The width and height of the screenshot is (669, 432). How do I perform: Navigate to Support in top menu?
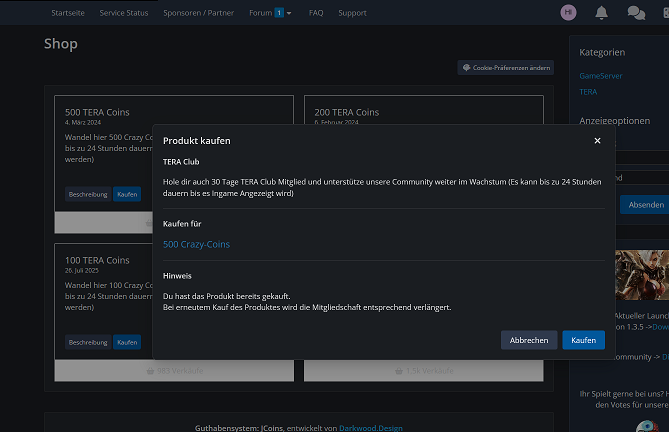click(352, 13)
